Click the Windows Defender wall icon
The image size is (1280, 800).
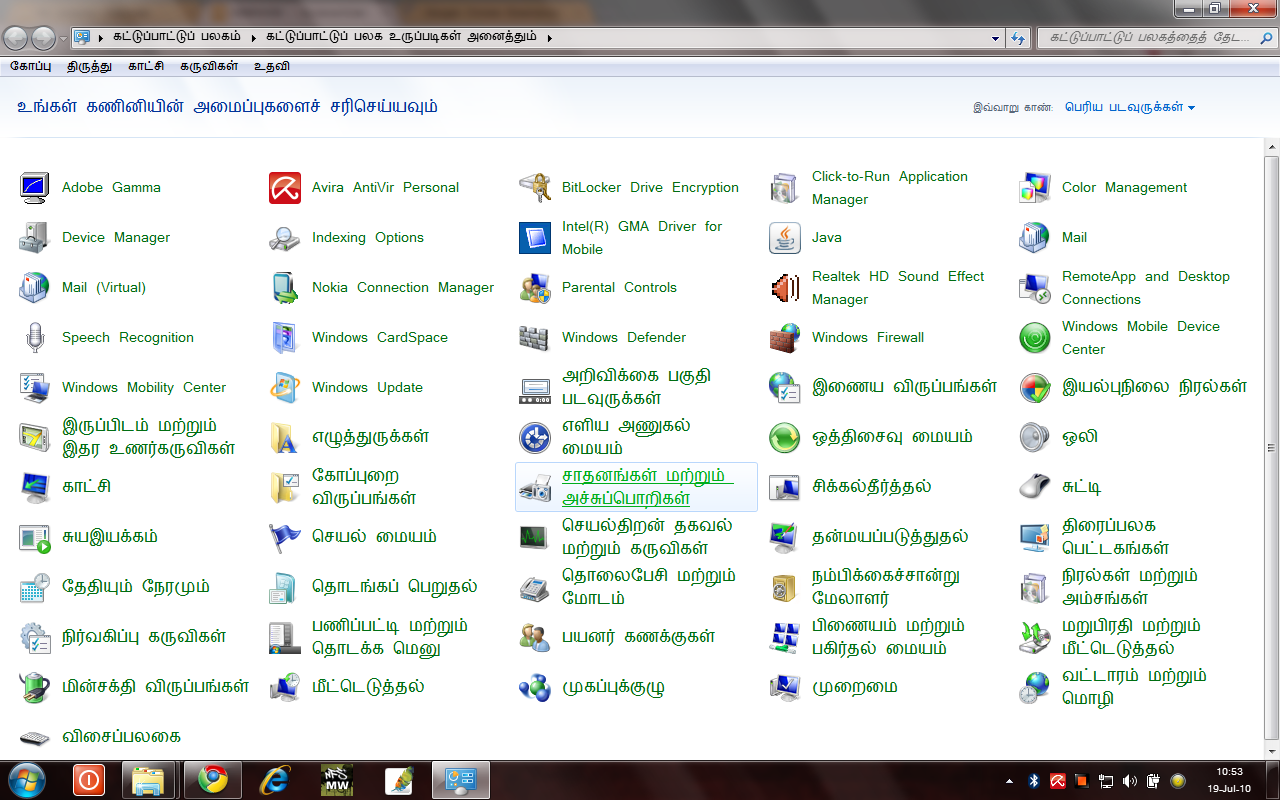click(535, 338)
